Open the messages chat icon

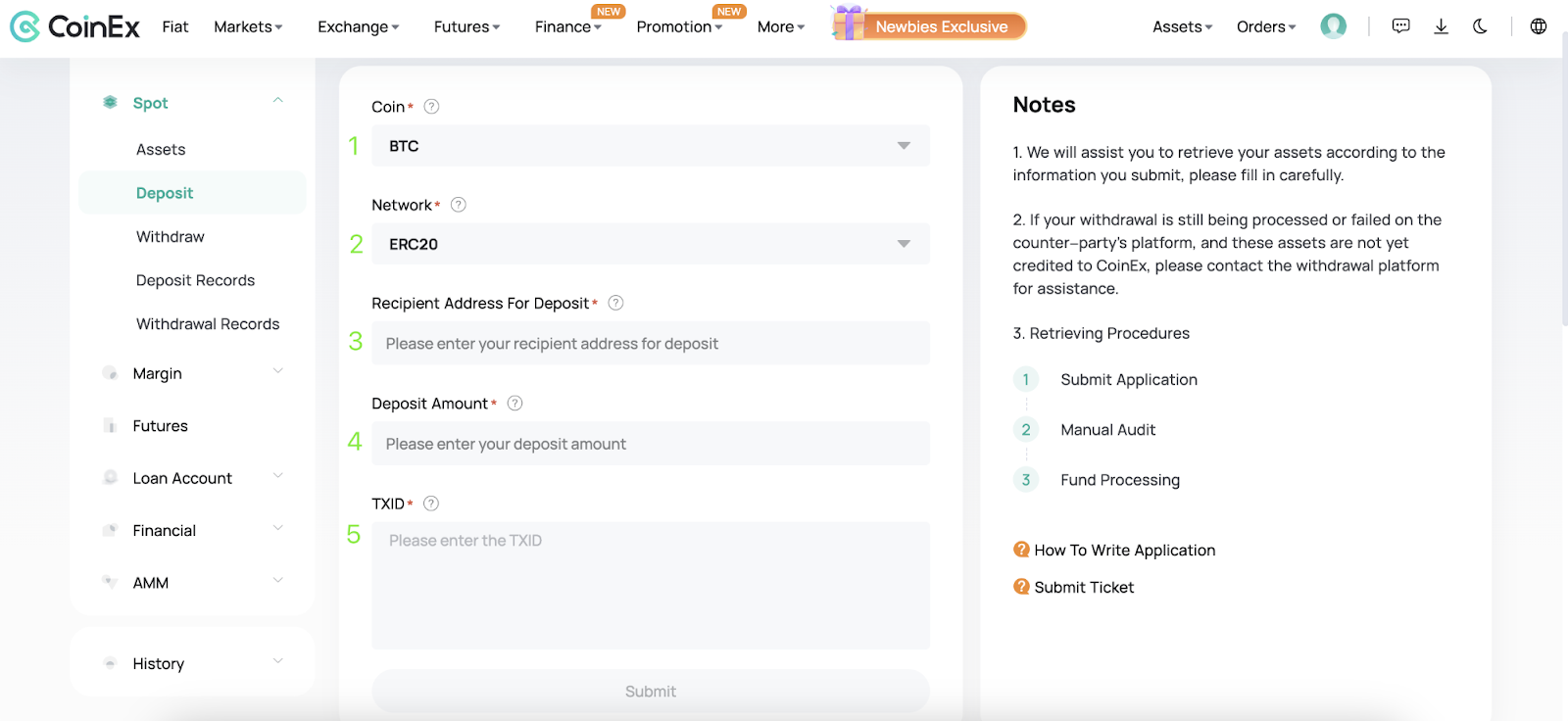pos(1400,26)
